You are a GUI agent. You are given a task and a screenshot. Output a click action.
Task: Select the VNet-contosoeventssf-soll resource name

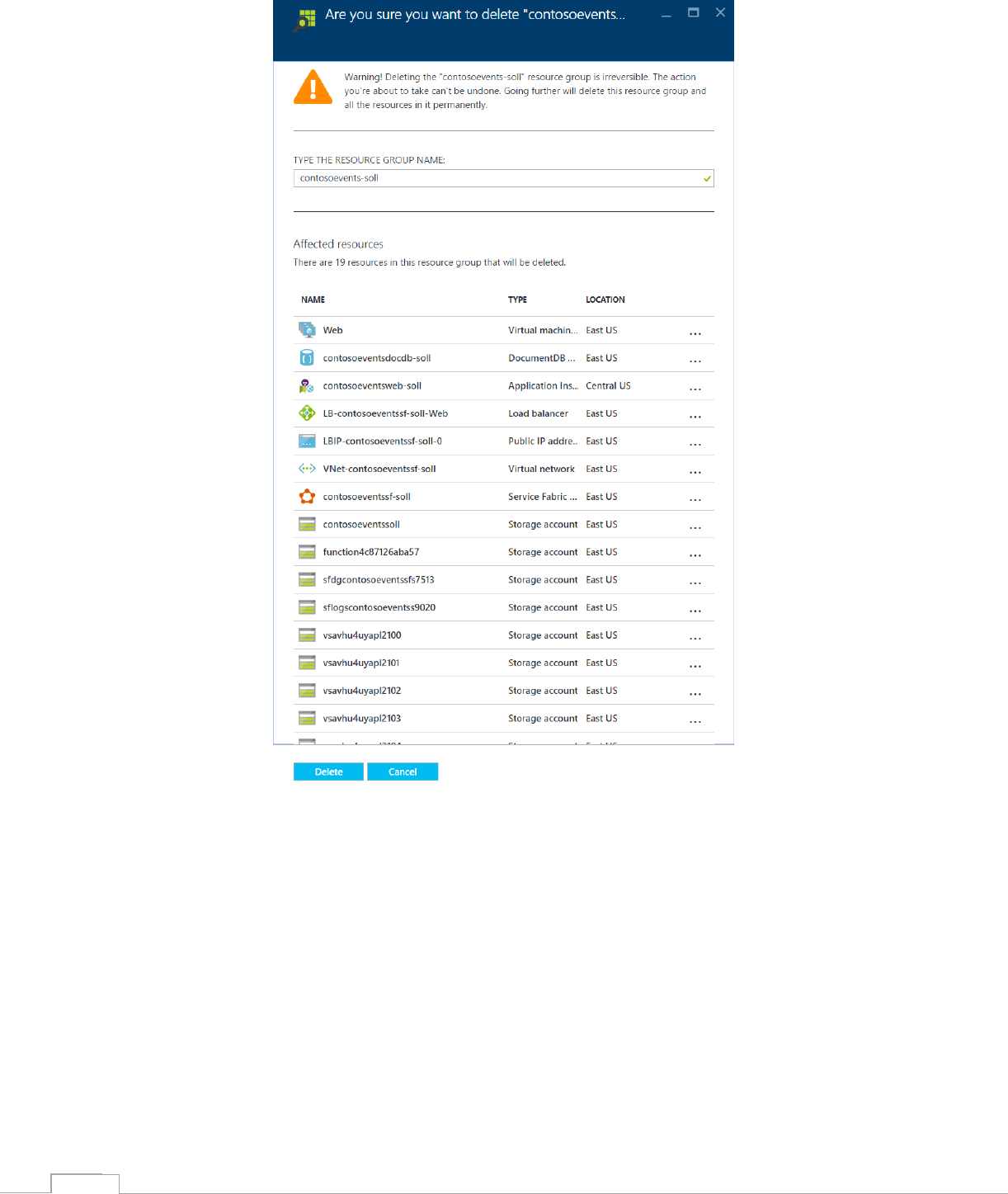point(379,469)
